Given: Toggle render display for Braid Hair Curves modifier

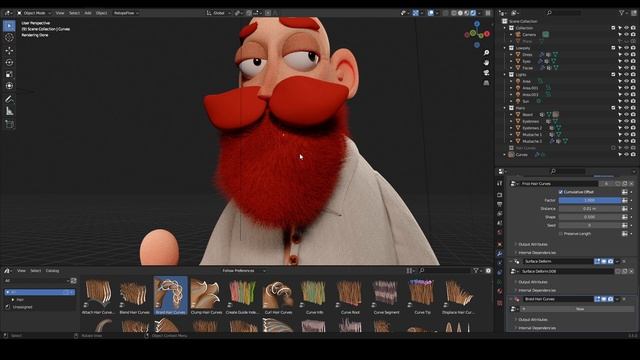Looking at the screenshot, I should click(611, 299).
